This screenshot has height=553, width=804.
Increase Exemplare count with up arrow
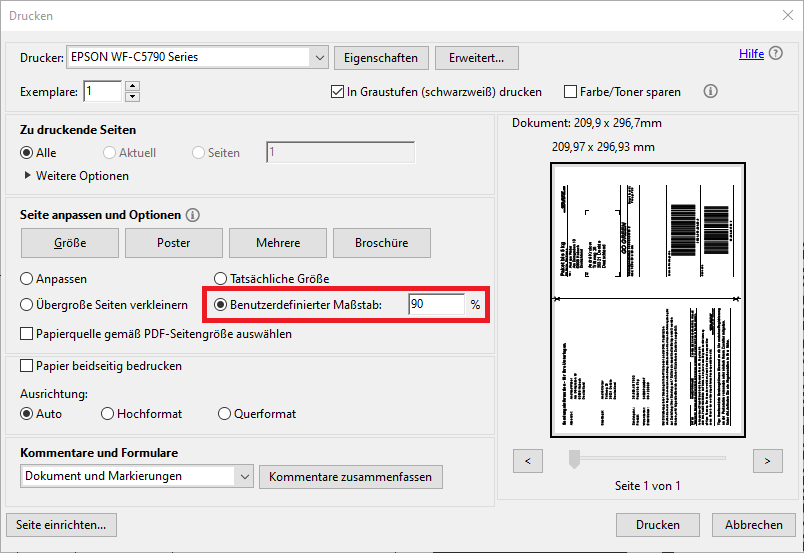pyautogui.click(x=132, y=86)
